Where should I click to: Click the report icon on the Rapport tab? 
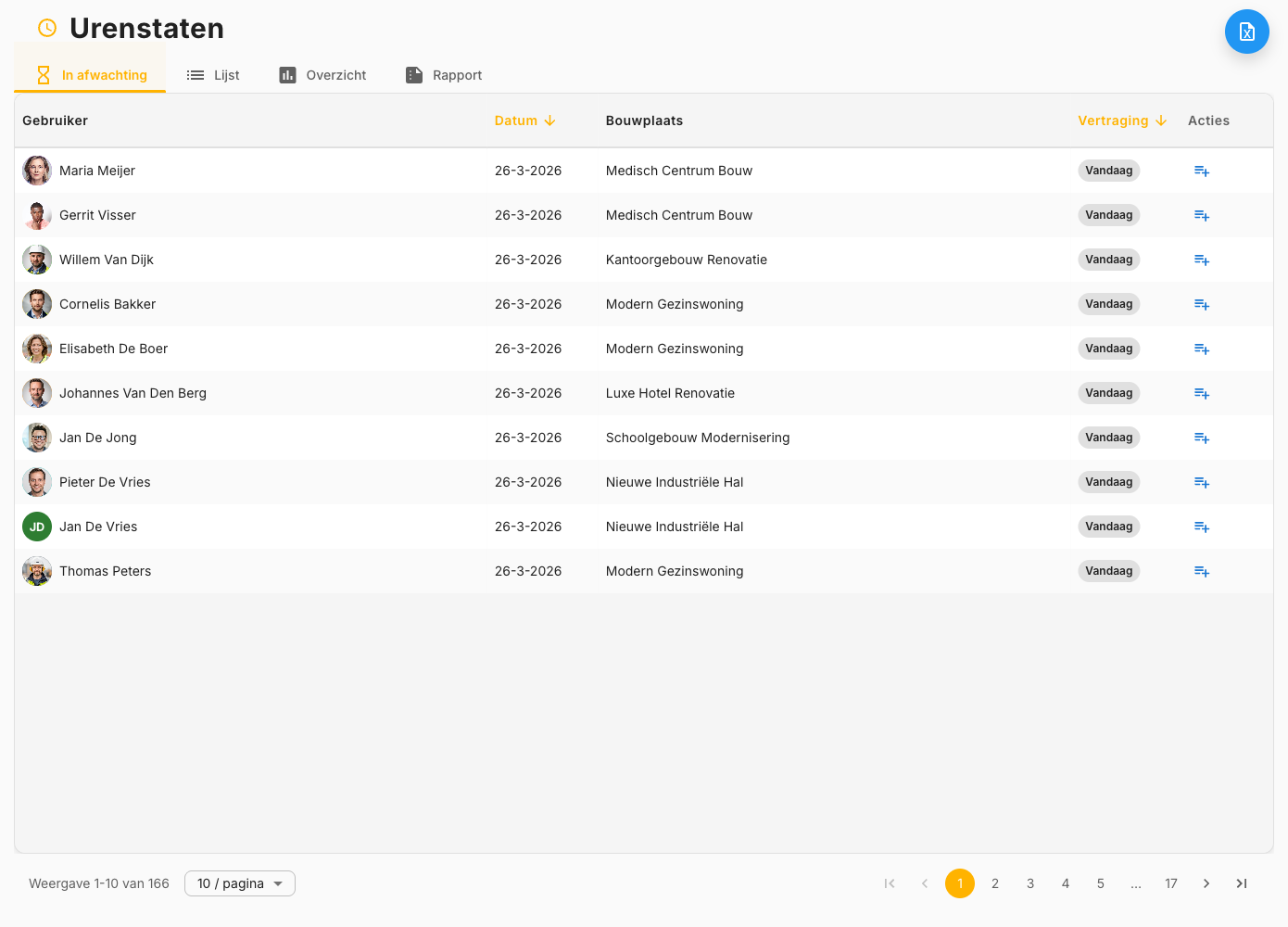(413, 75)
